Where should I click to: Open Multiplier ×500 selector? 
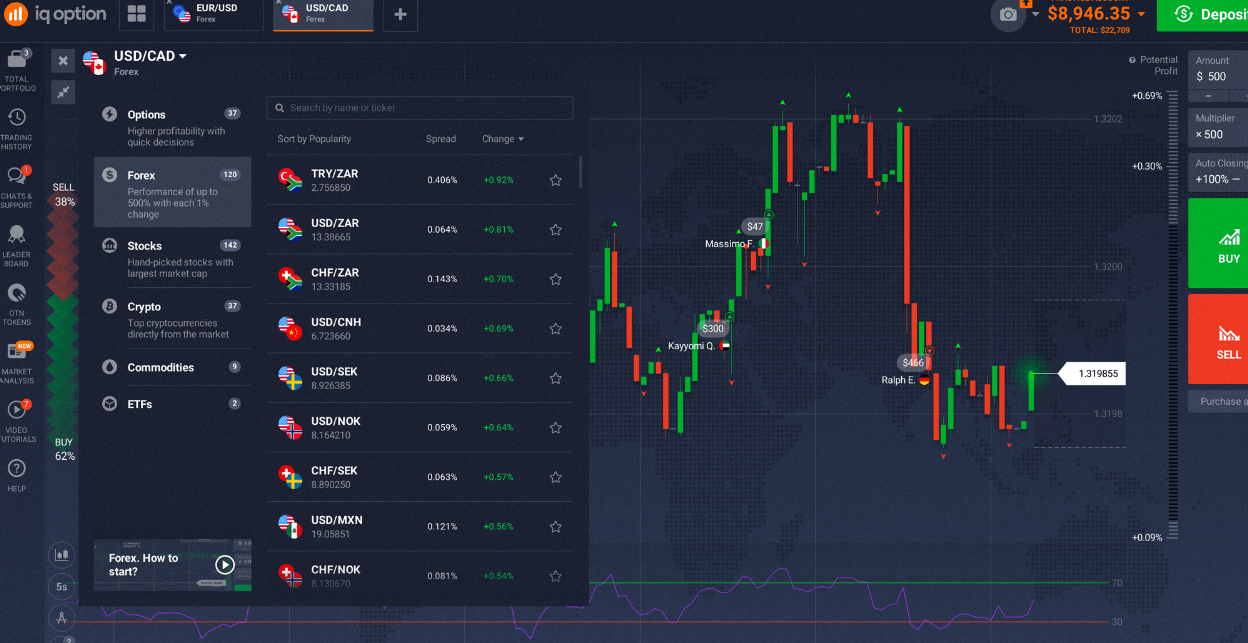pyautogui.click(x=1218, y=127)
